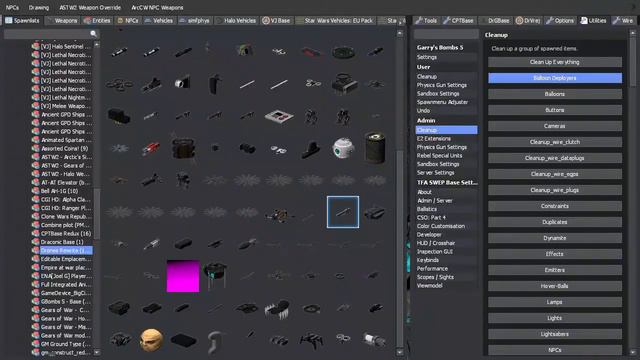The height and width of the screenshot is (360, 640).
Task: Click the icon beside Draconic Base (1)
Action: pyautogui.click(x=36, y=242)
